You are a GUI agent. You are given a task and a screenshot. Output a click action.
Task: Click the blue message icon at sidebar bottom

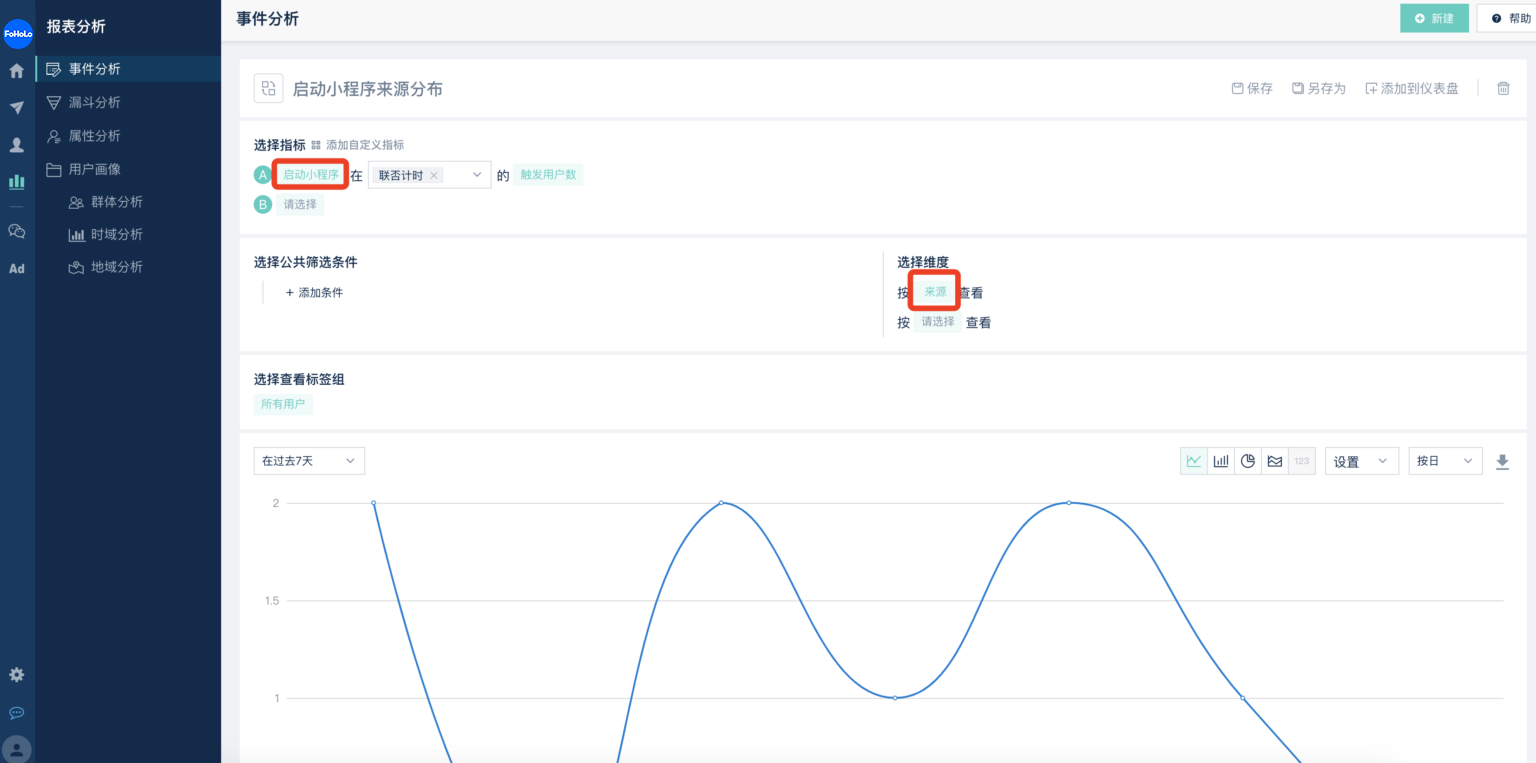(17, 713)
